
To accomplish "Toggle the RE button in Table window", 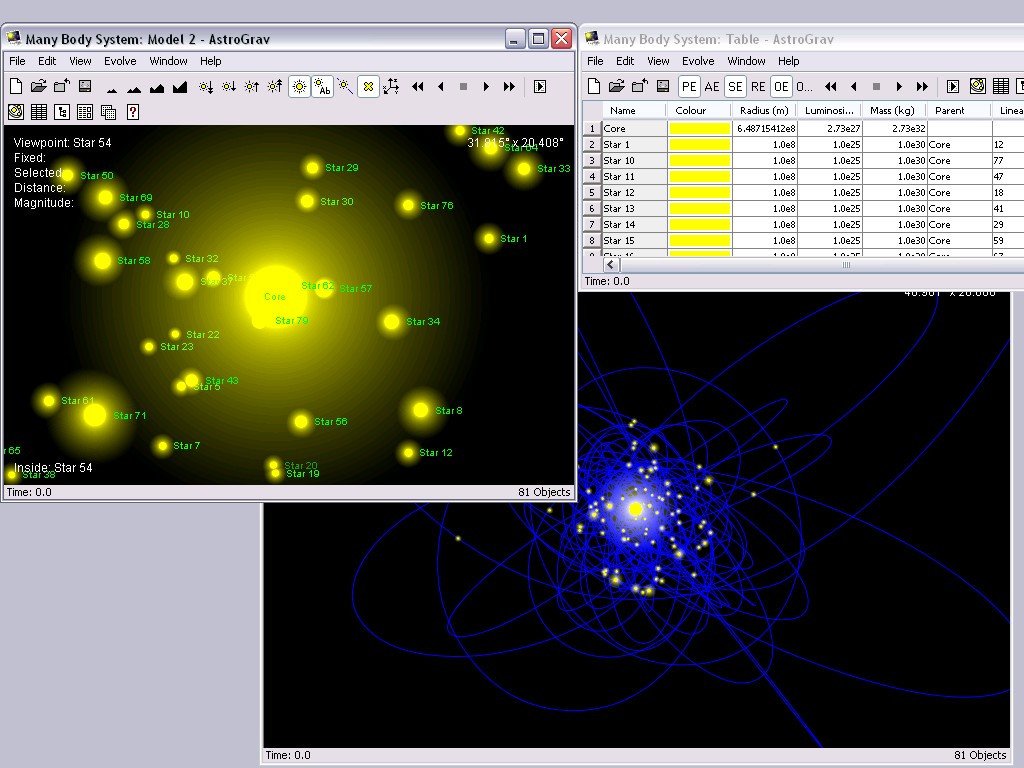I will [x=758, y=86].
